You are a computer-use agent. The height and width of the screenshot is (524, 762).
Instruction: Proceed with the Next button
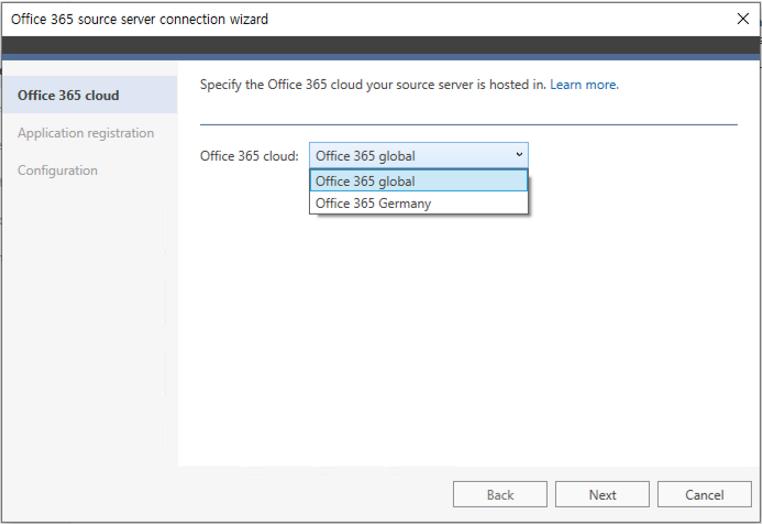point(602,494)
